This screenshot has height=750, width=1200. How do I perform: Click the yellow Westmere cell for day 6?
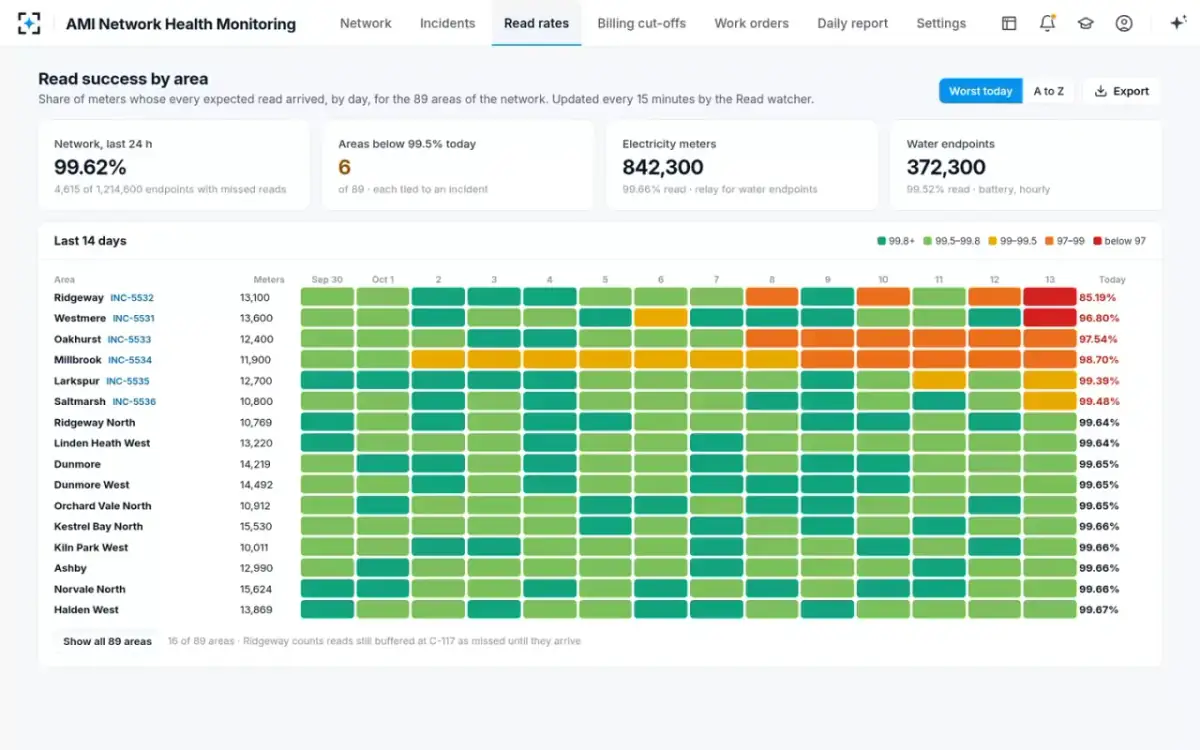click(x=660, y=318)
